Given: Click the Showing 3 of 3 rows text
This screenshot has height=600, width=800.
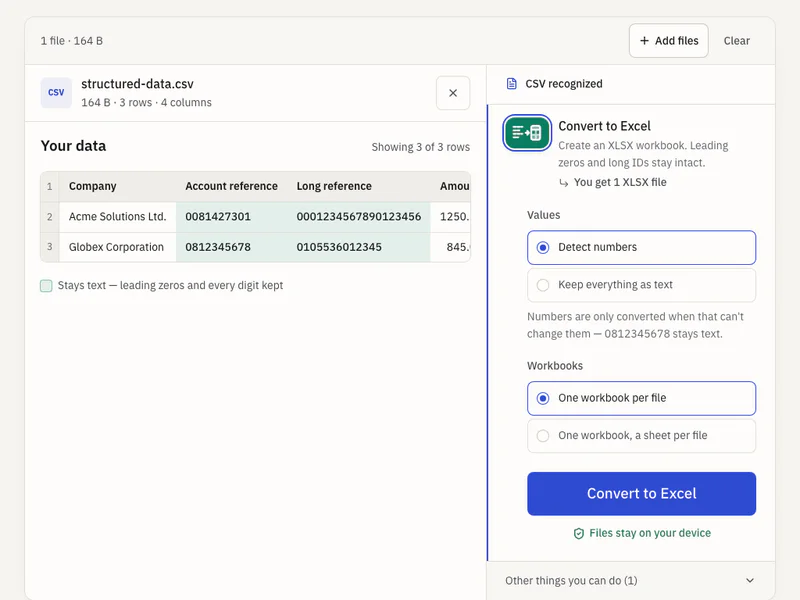Looking at the screenshot, I should [420, 147].
